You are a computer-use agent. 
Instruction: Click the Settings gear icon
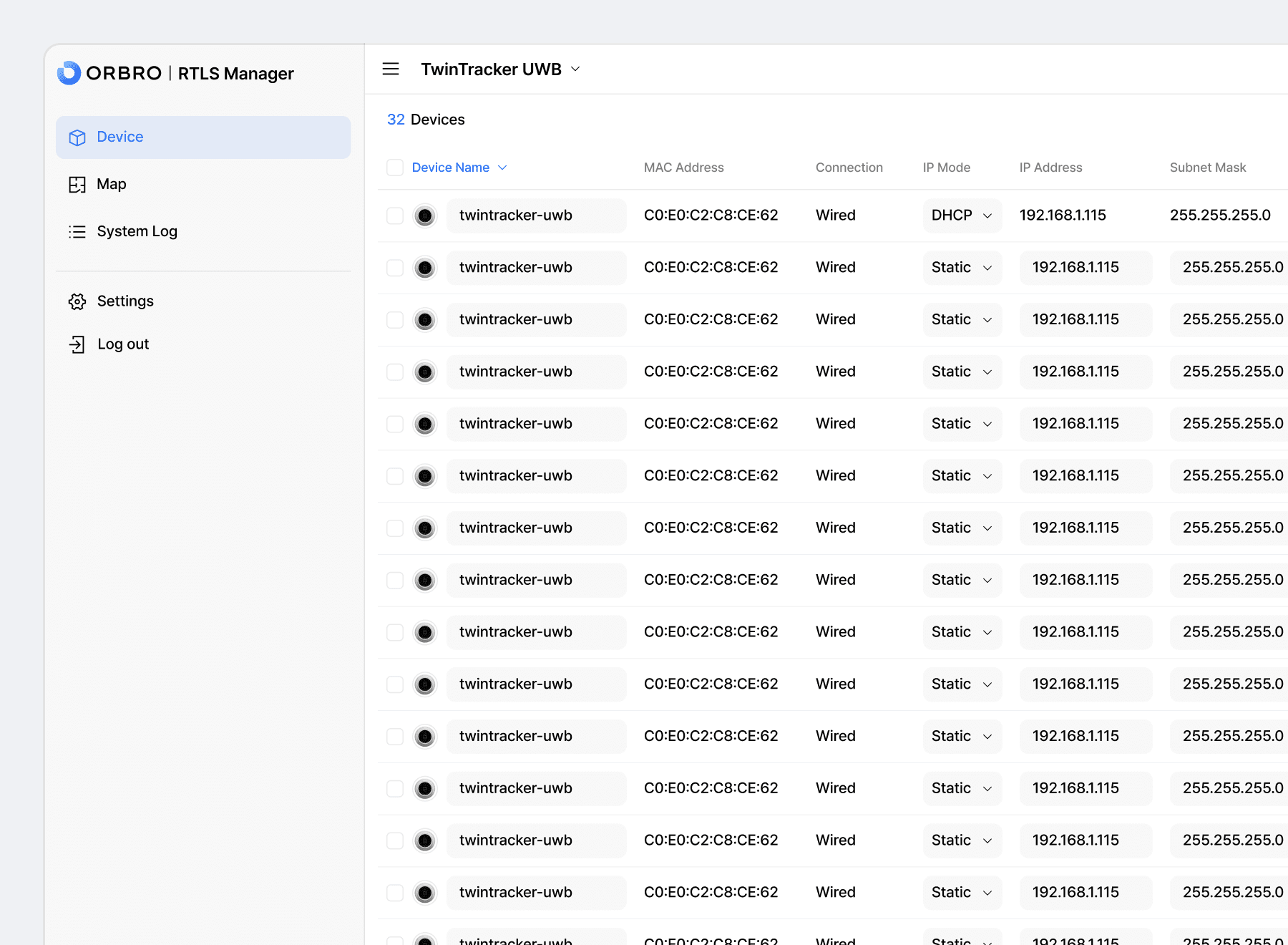click(x=77, y=301)
